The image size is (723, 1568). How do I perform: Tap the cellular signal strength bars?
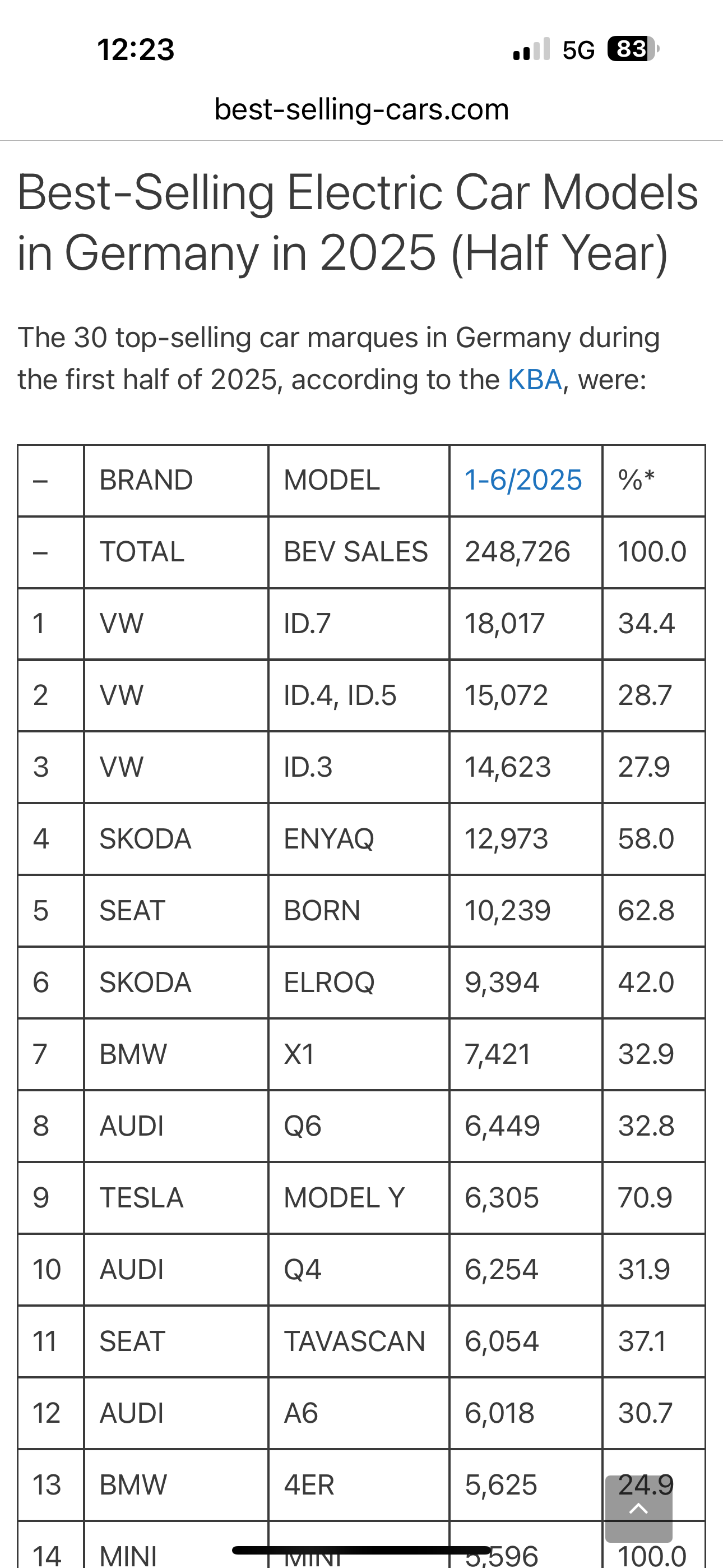tap(531, 49)
